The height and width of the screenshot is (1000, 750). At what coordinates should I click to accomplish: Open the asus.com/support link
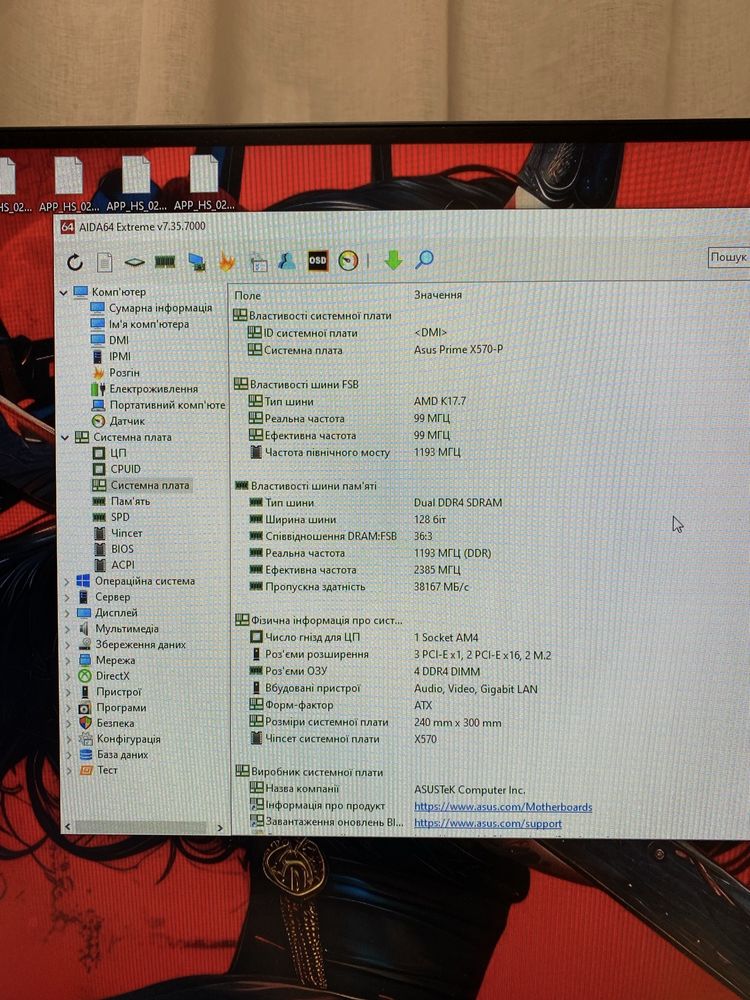click(x=488, y=823)
